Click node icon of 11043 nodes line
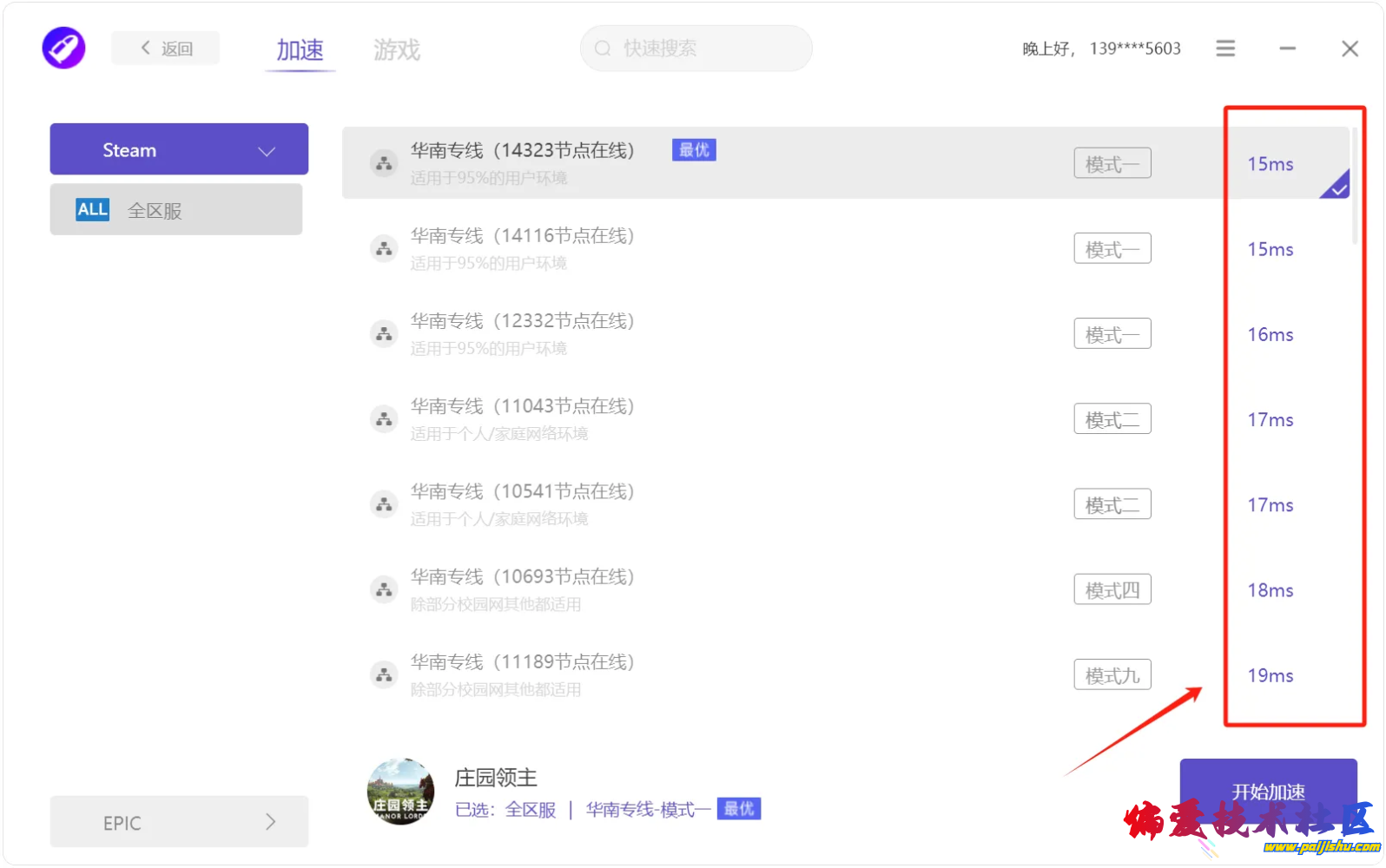The width and height of the screenshot is (1386, 868). click(384, 419)
